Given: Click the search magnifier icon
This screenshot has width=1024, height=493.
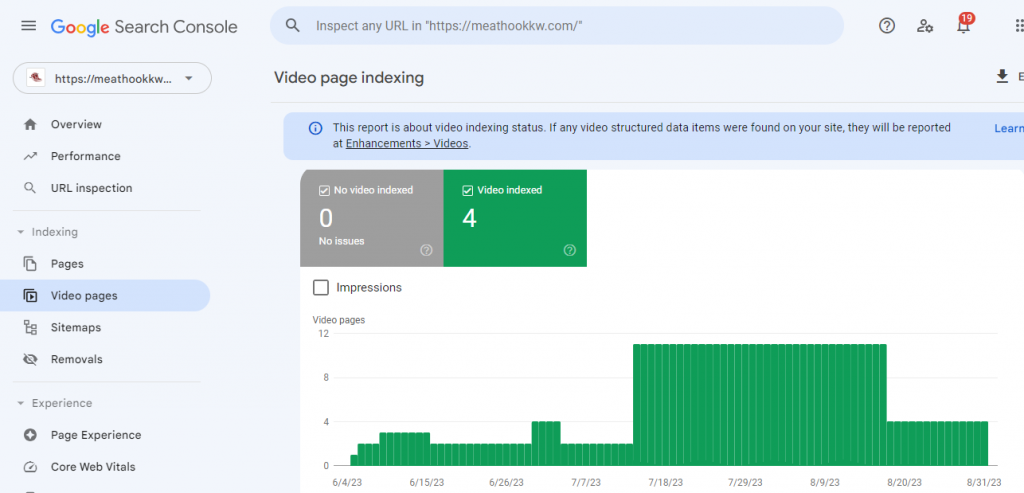Looking at the screenshot, I should (x=293, y=25).
